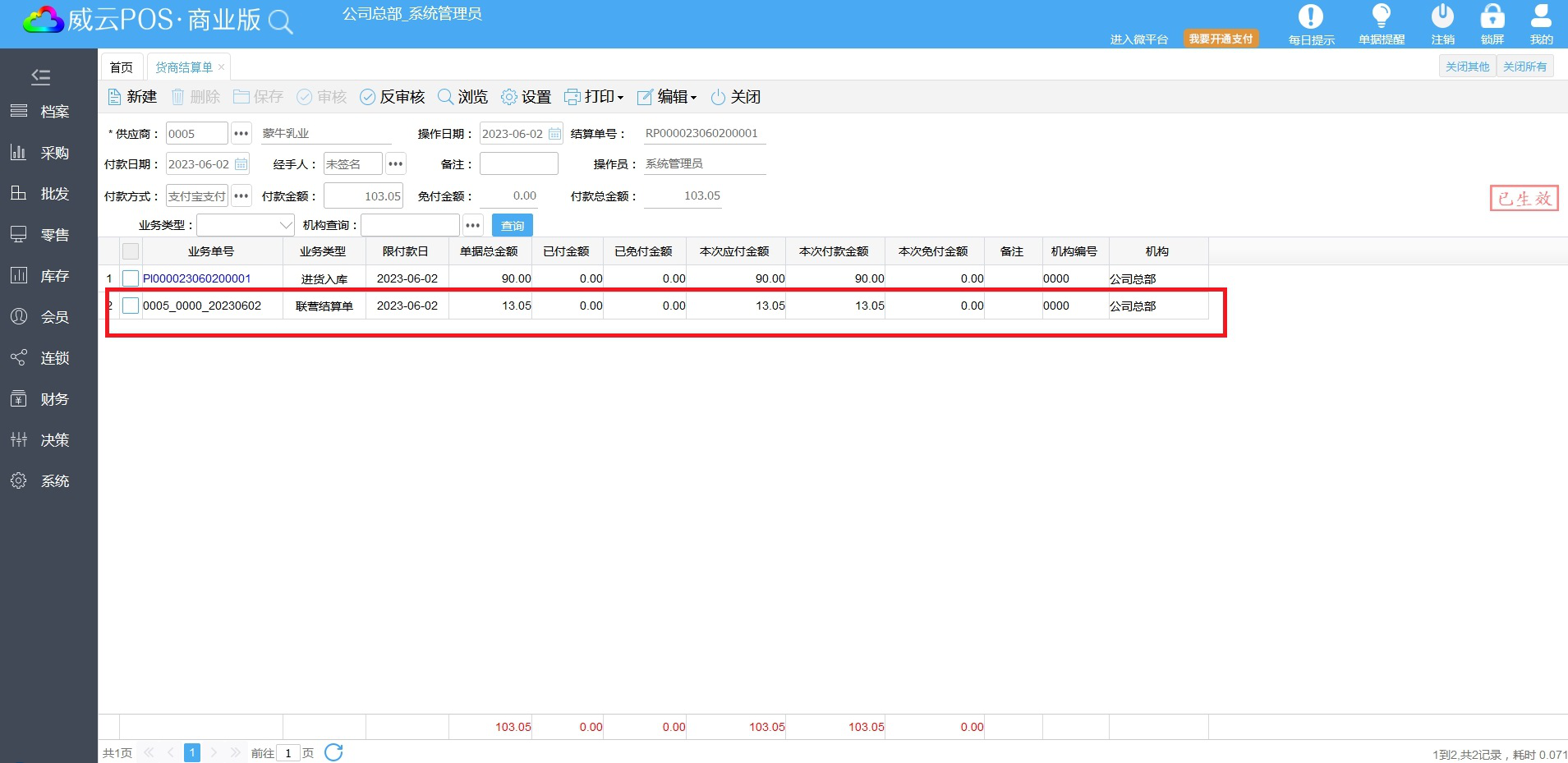Open the PI000023060200001 document link
Viewport: 1568px width, 763px height.
click(197, 278)
